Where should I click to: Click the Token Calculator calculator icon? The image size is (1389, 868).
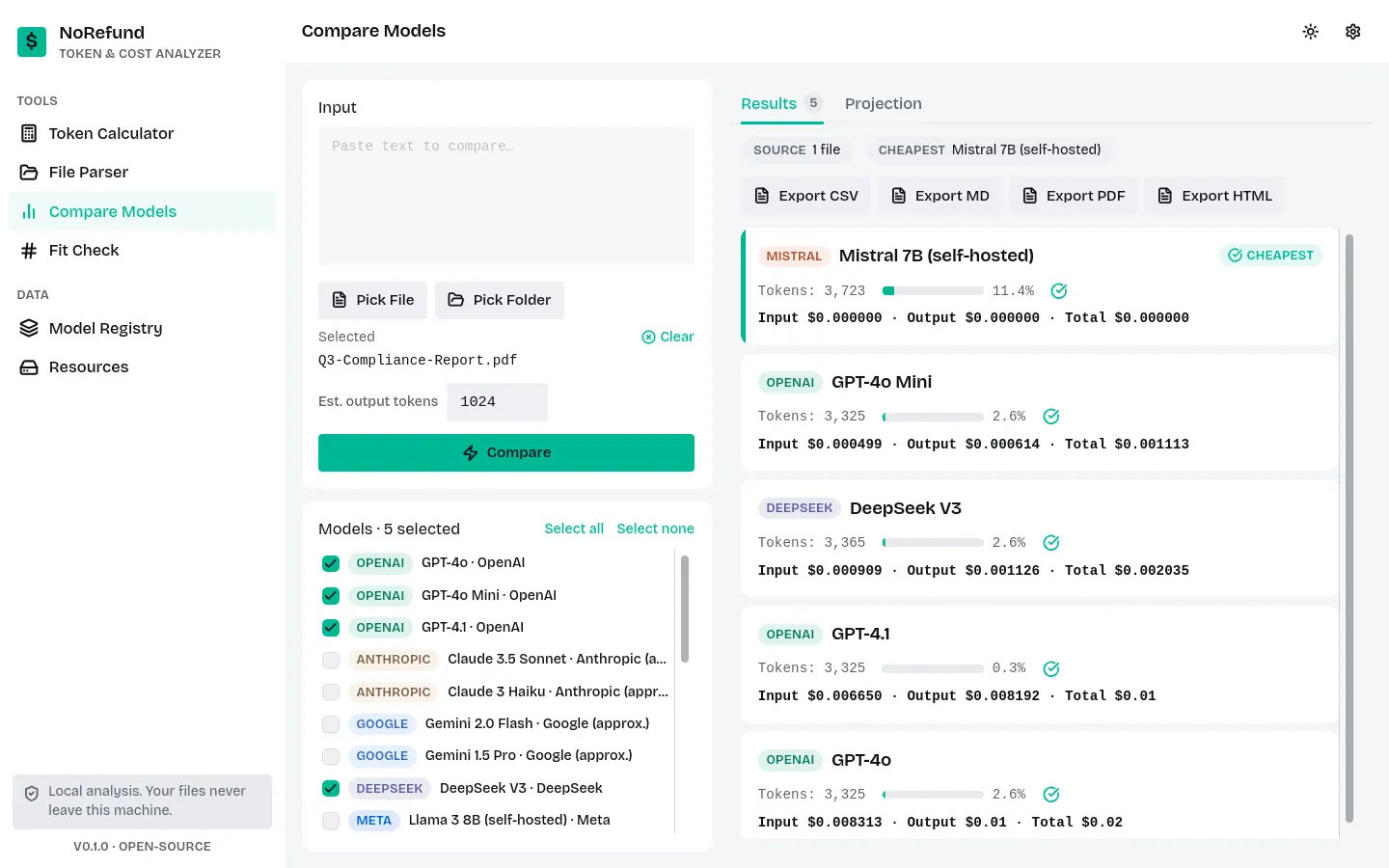pos(29,133)
